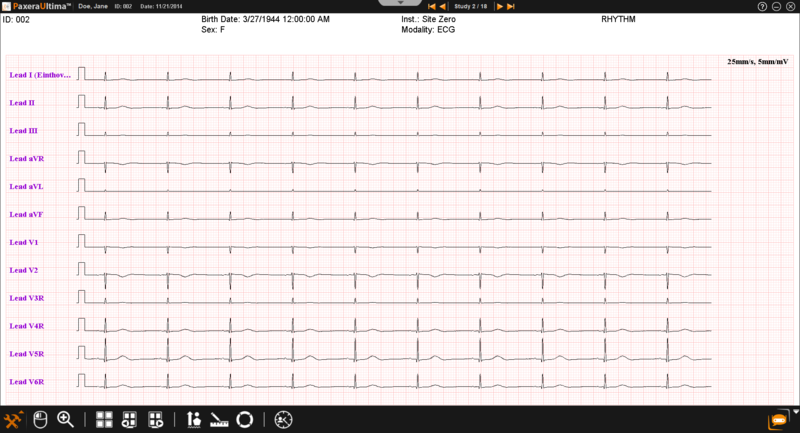
Task: Jump to the last study
Action: pyautogui.click(x=512, y=6)
